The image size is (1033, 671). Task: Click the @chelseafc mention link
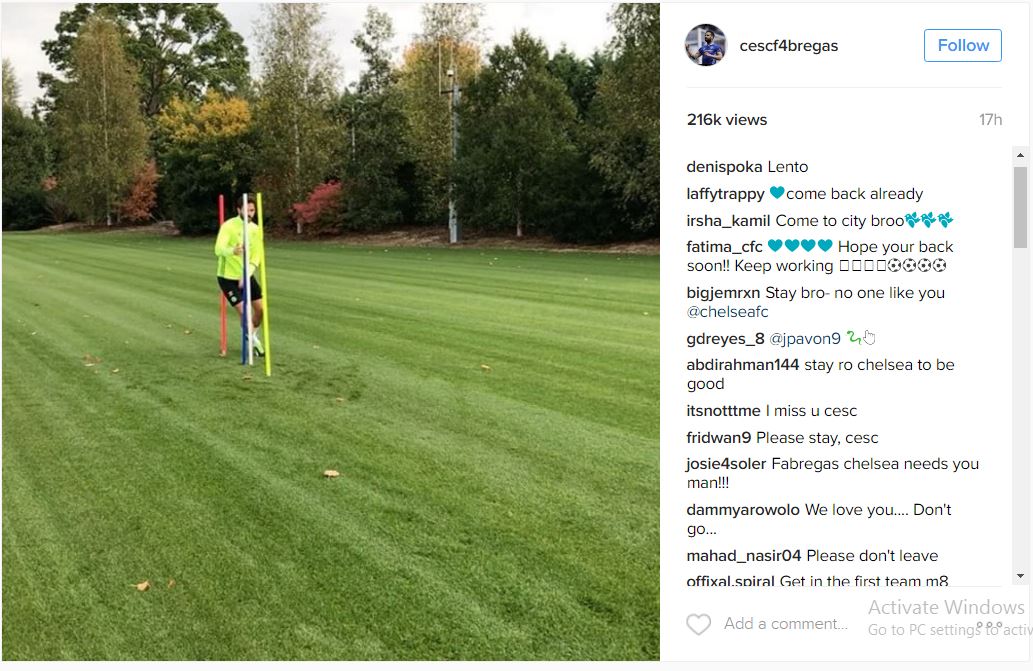pos(727,311)
